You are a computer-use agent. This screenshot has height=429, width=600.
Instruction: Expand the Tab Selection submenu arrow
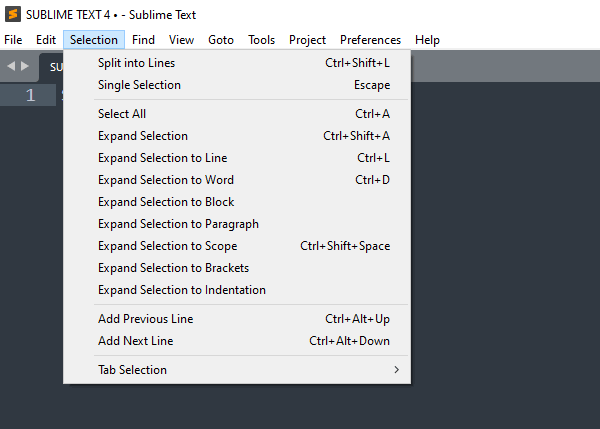(396, 370)
